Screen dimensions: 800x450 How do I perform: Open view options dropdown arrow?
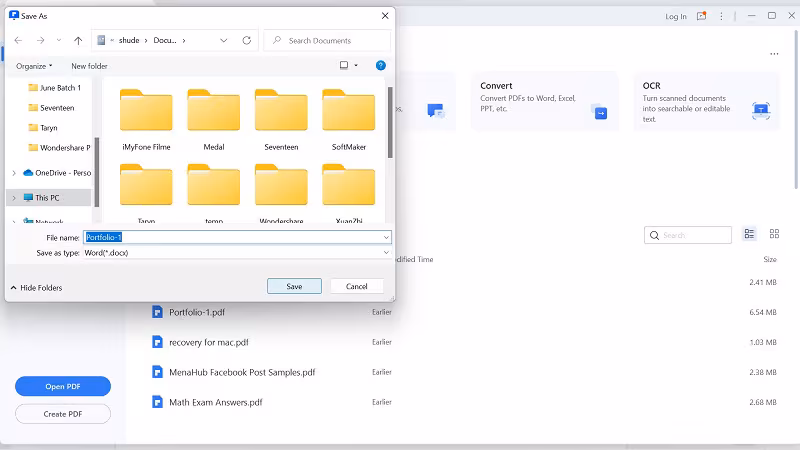click(356, 65)
